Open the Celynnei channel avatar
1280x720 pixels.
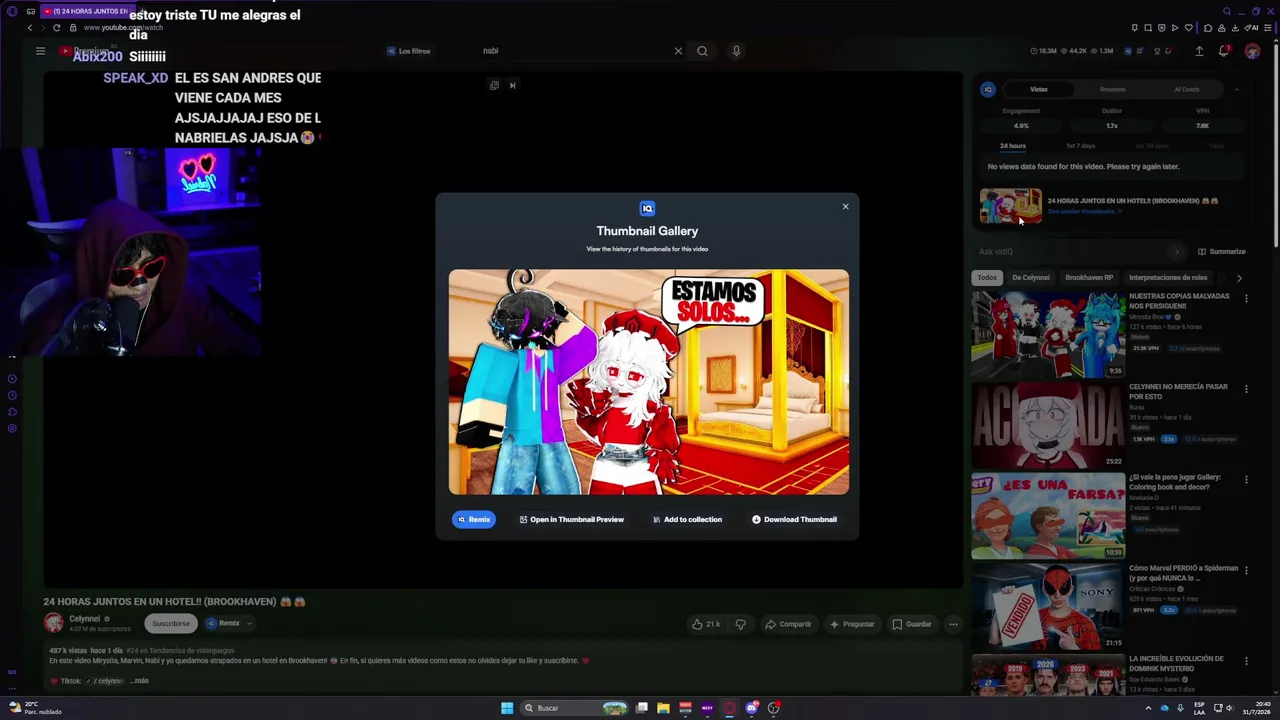coord(53,623)
